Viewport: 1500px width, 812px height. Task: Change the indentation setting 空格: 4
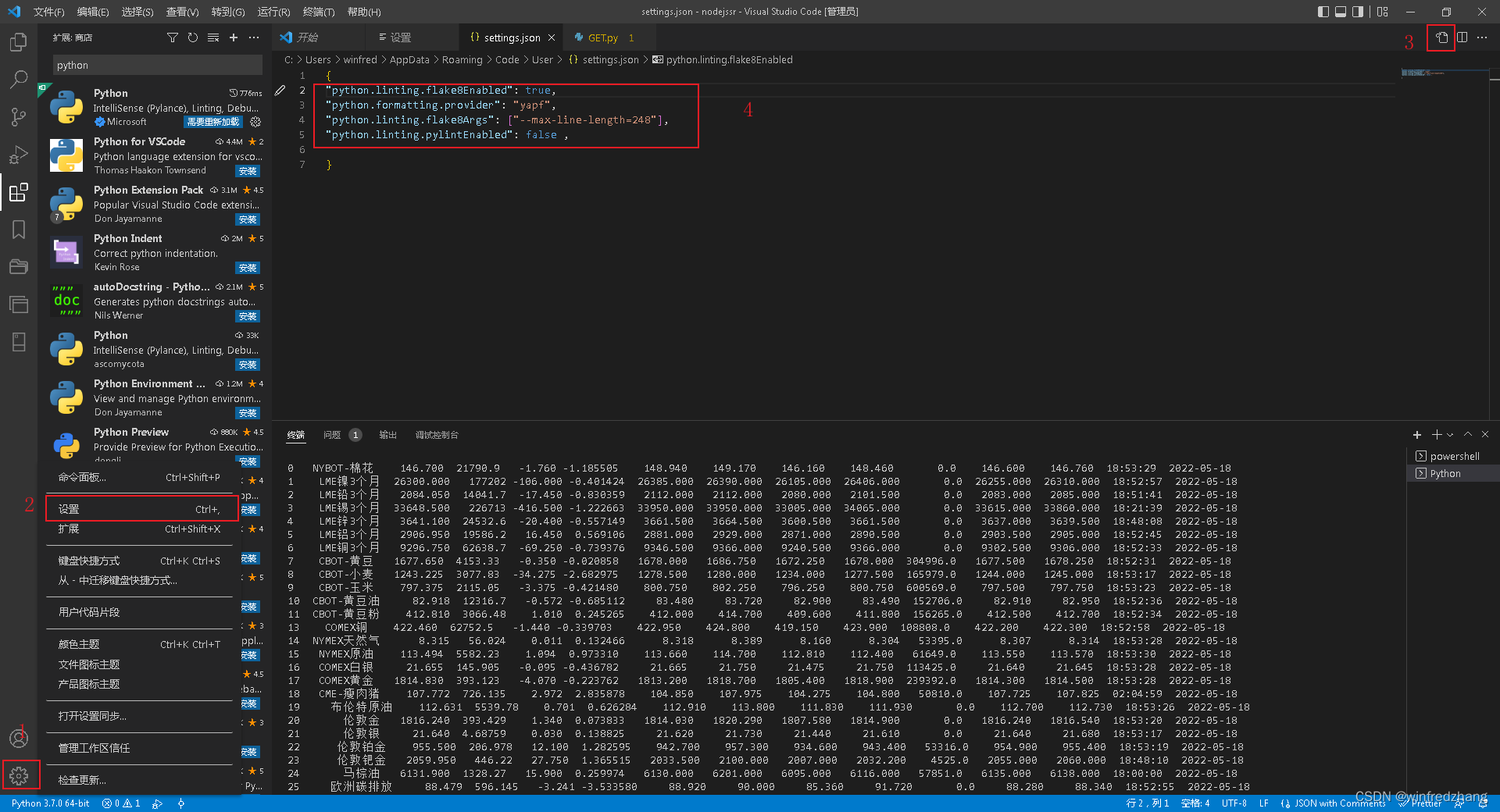1195,803
